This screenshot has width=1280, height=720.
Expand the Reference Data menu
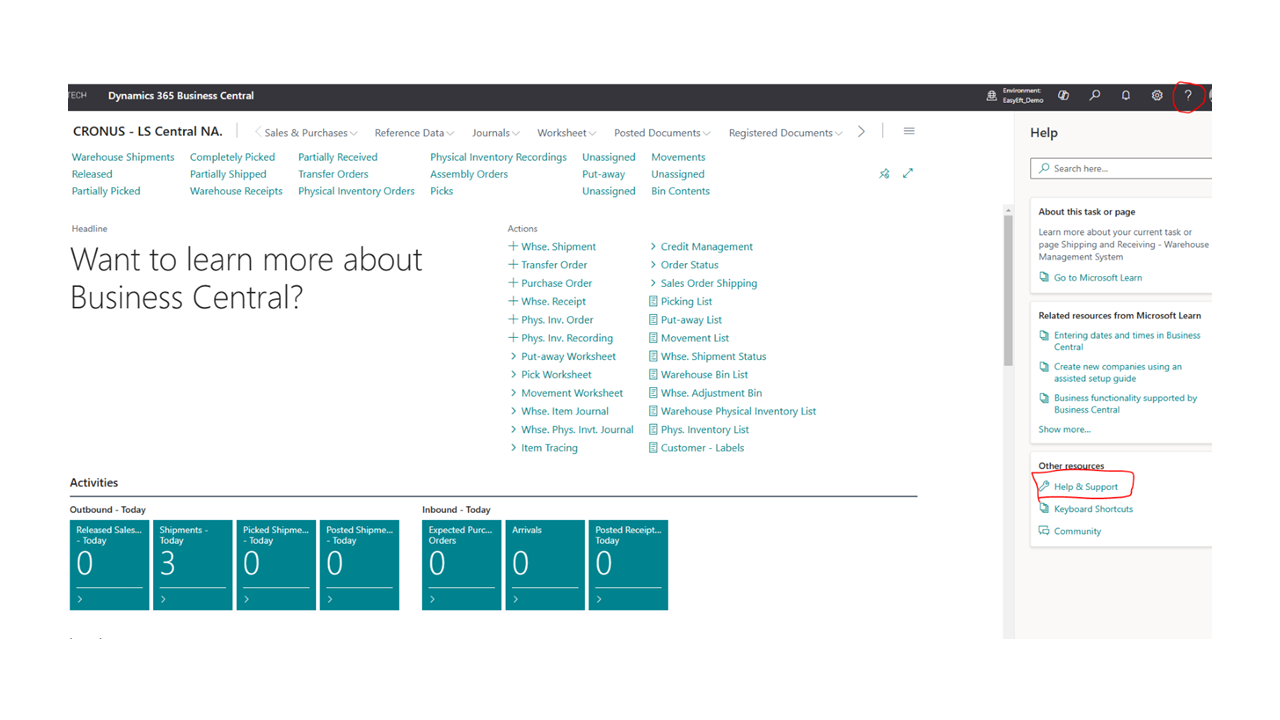pyautogui.click(x=414, y=133)
